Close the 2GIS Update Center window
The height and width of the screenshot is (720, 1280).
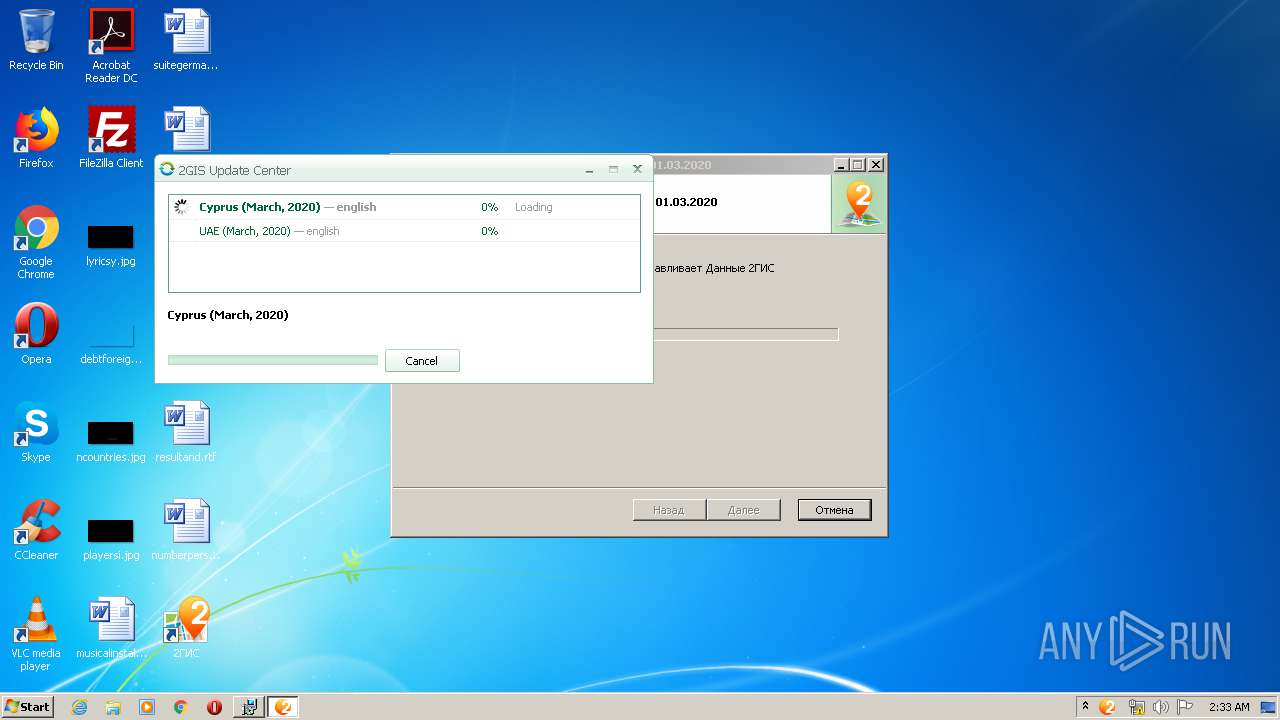point(637,170)
